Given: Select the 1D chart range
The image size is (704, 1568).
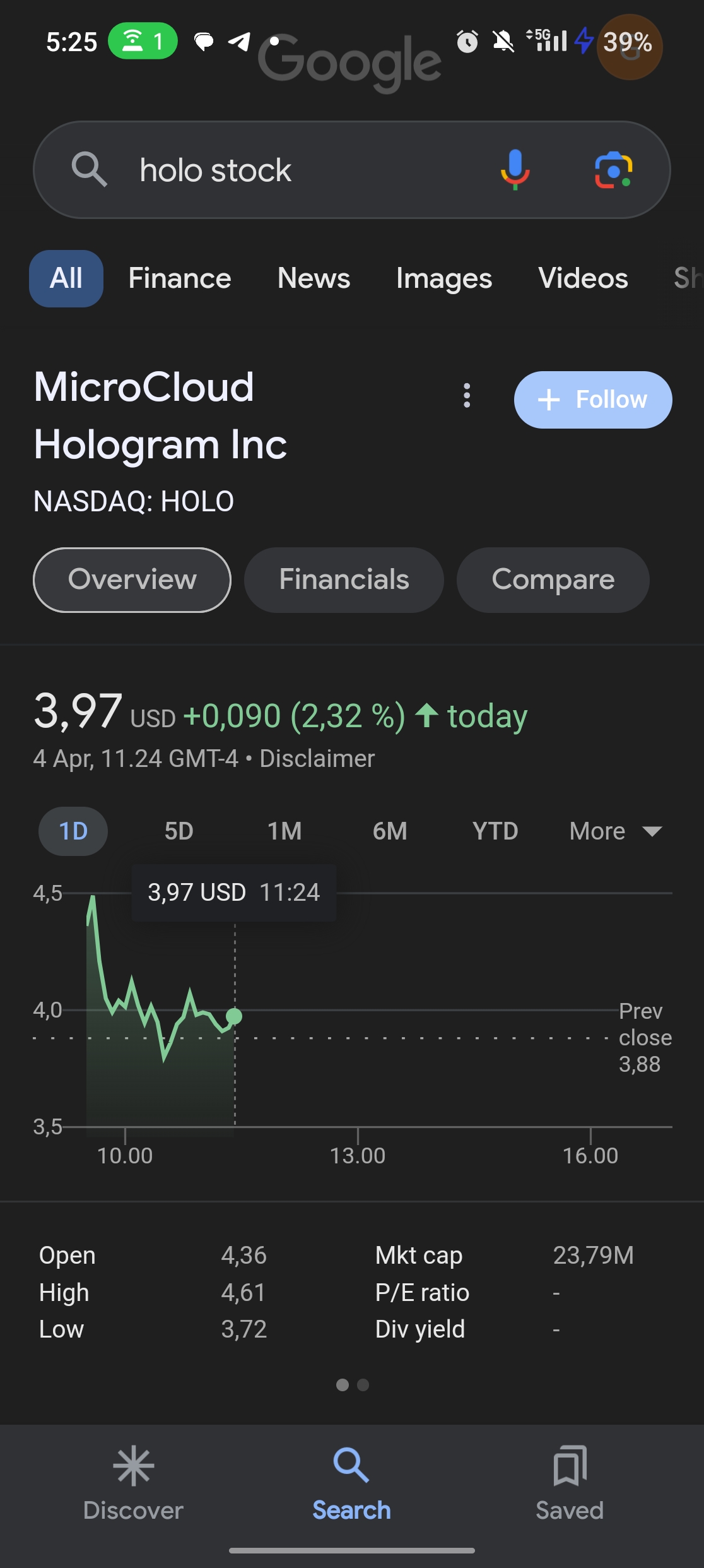Looking at the screenshot, I should pos(73,831).
